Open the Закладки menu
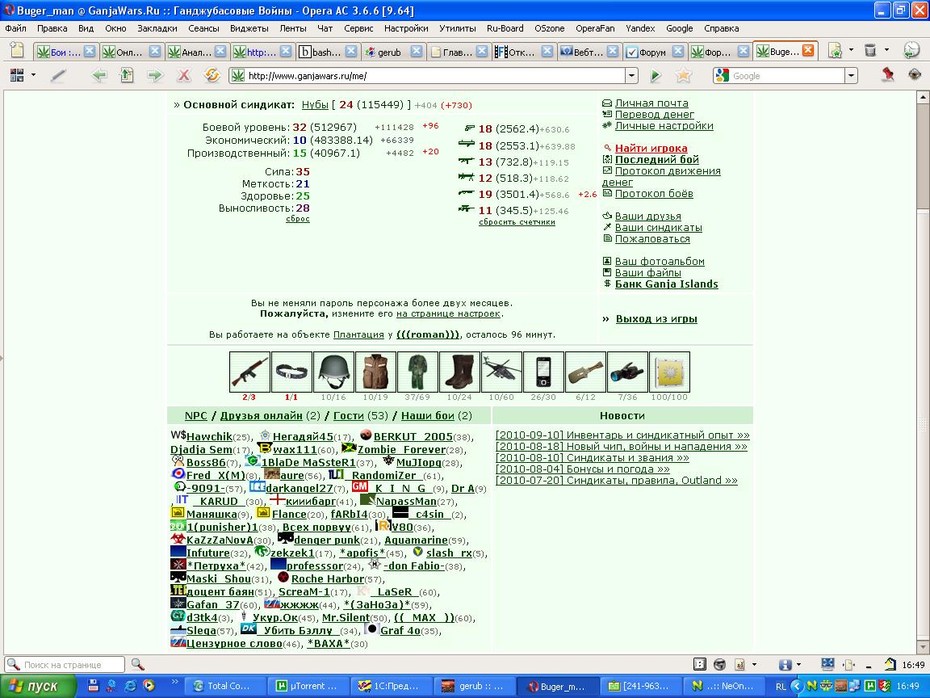 [x=157, y=28]
